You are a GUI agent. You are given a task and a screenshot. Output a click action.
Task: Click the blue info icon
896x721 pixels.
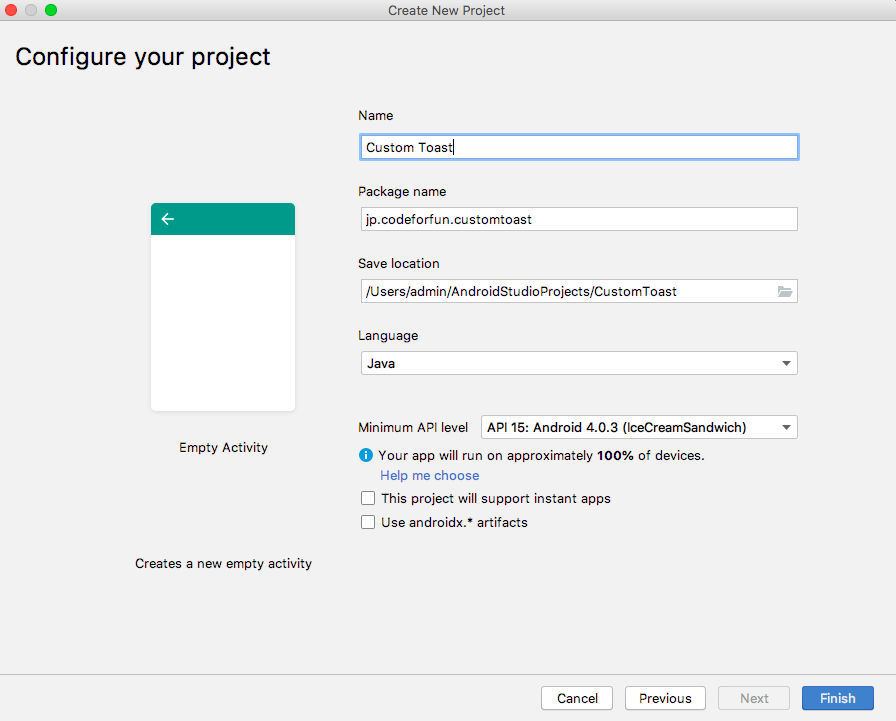pyautogui.click(x=366, y=455)
